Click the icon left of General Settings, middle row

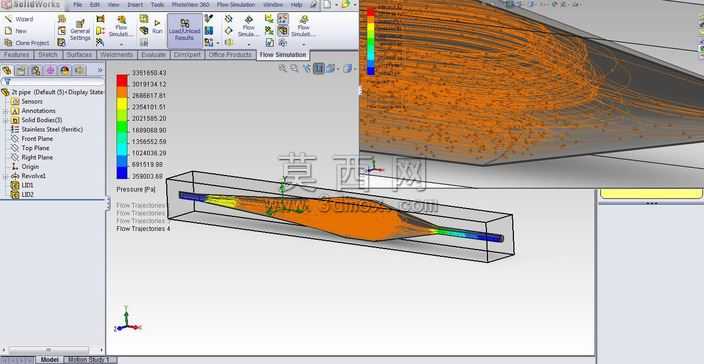point(62,31)
